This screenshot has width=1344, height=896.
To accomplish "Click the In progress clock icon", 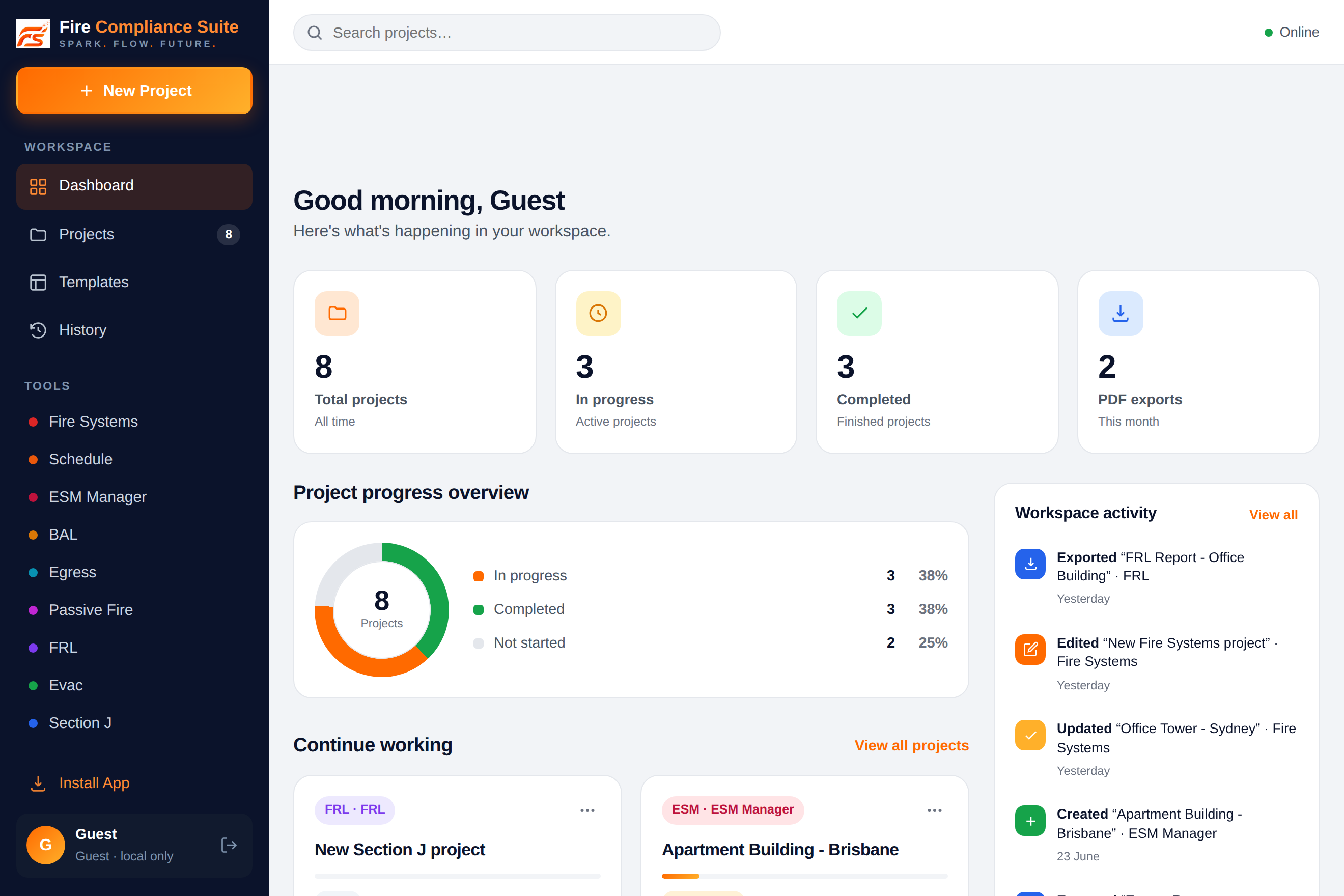I will tap(598, 313).
